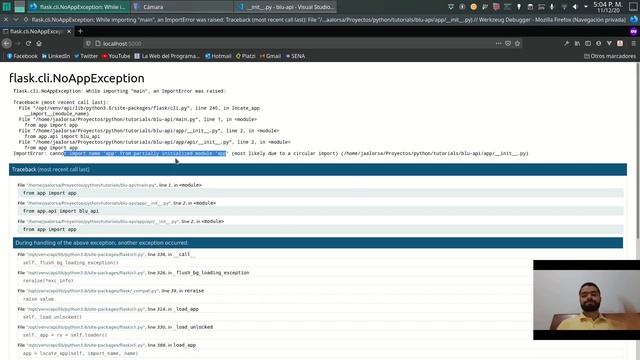640x360 pixels.
Task: Click the window title bar close X
Action: (x=6, y=19)
